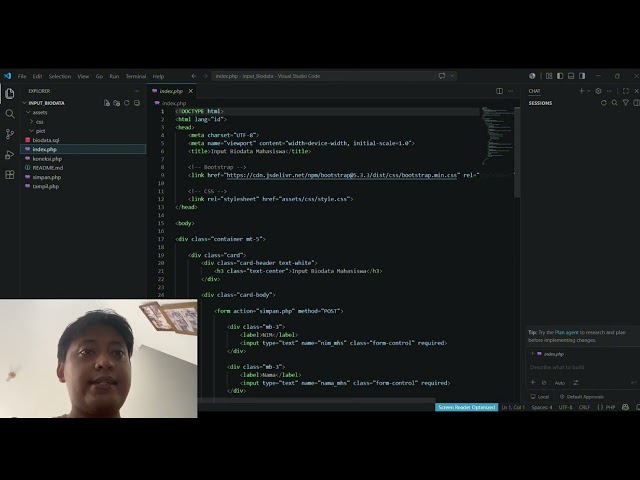Collapse all folders in Explorer
Viewport: 640px width, 480px height.
coord(137,103)
